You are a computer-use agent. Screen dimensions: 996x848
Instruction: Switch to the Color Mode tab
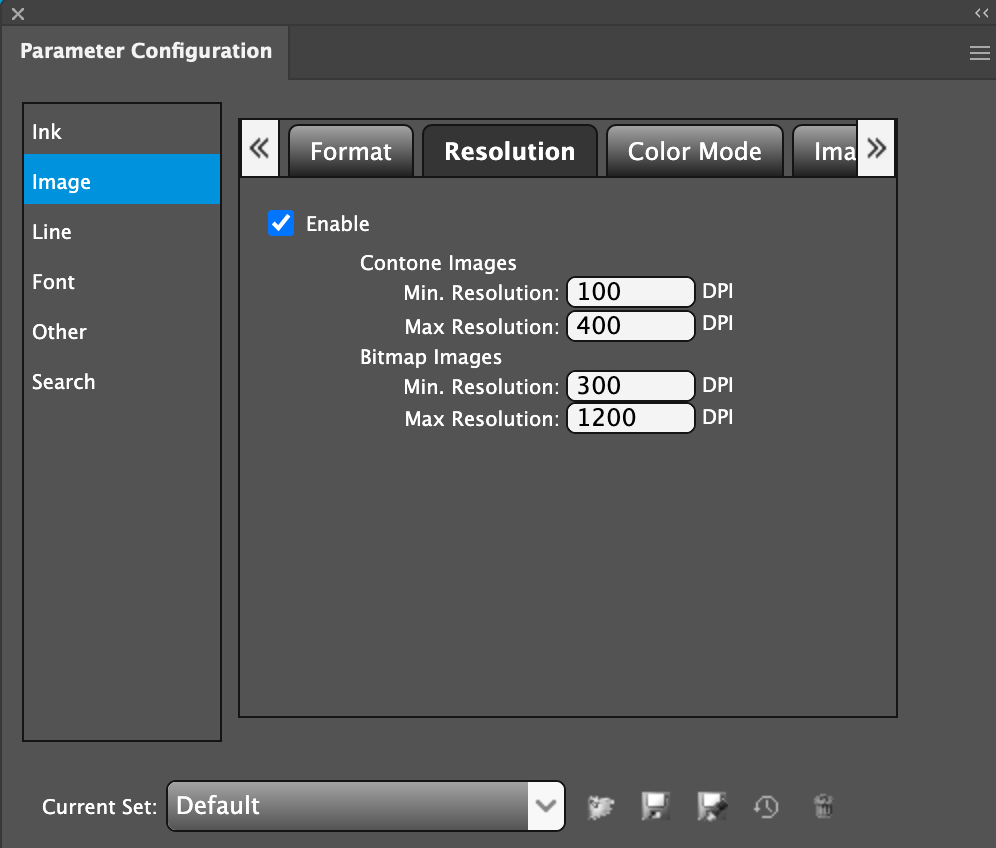[694, 152]
